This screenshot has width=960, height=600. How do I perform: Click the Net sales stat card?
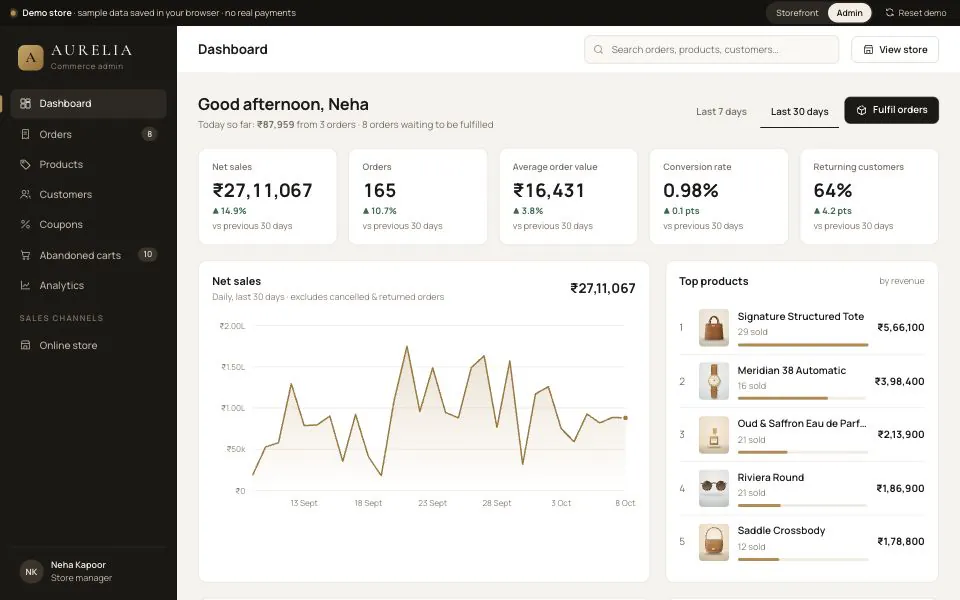(x=268, y=197)
